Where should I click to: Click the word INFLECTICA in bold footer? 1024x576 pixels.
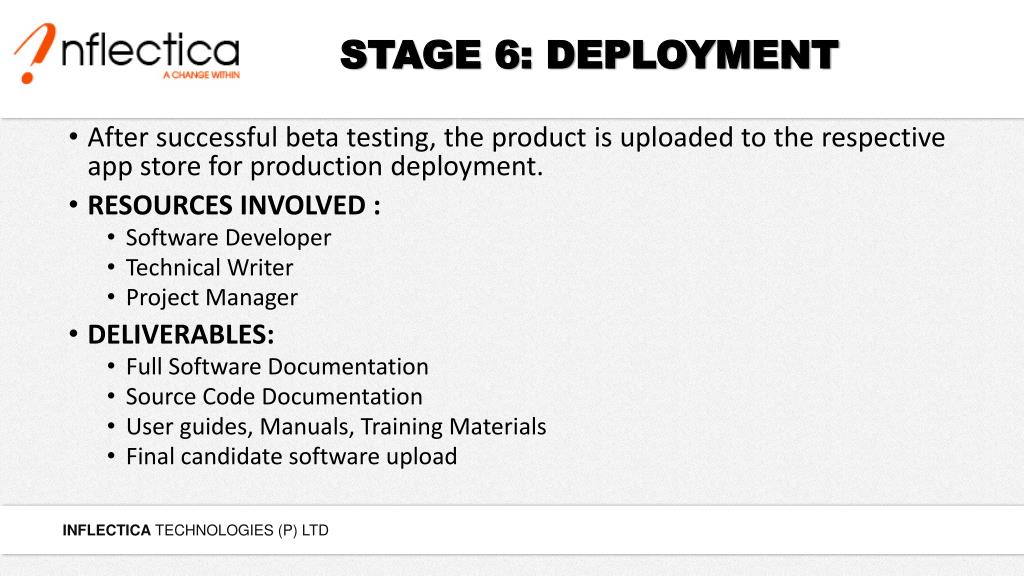(106, 530)
